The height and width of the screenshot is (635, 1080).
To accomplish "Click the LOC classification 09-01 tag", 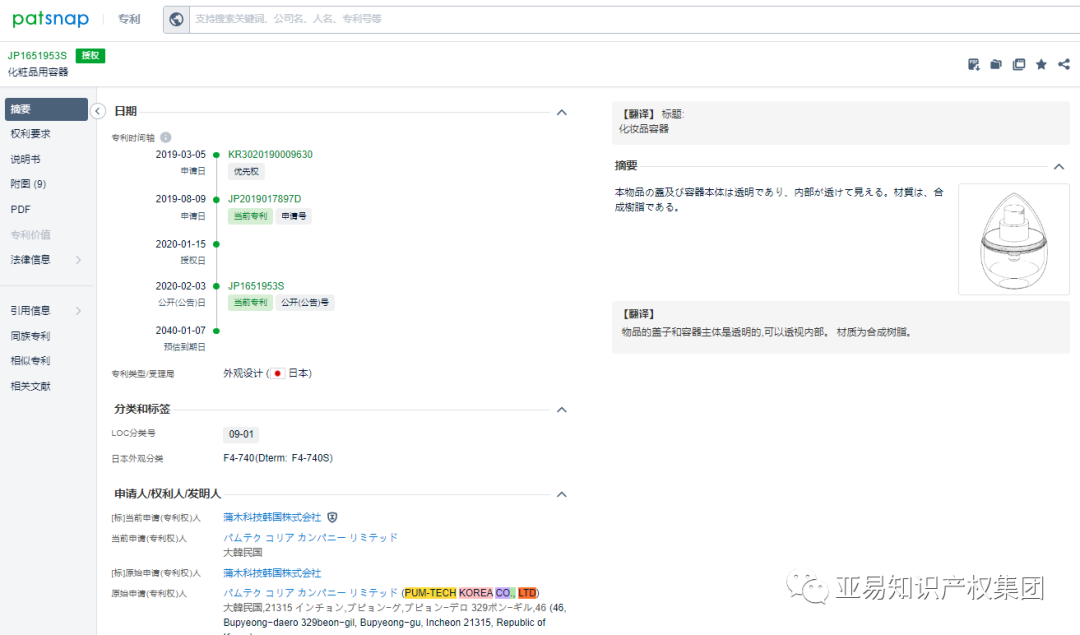I will pos(240,433).
